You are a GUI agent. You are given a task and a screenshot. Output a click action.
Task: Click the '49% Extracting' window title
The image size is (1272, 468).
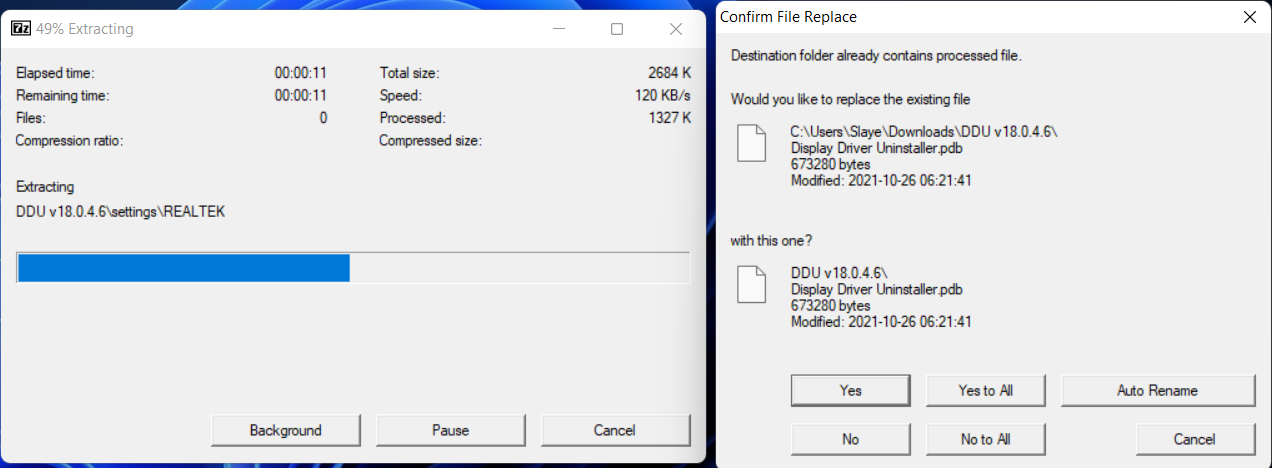pyautogui.click(x=85, y=29)
